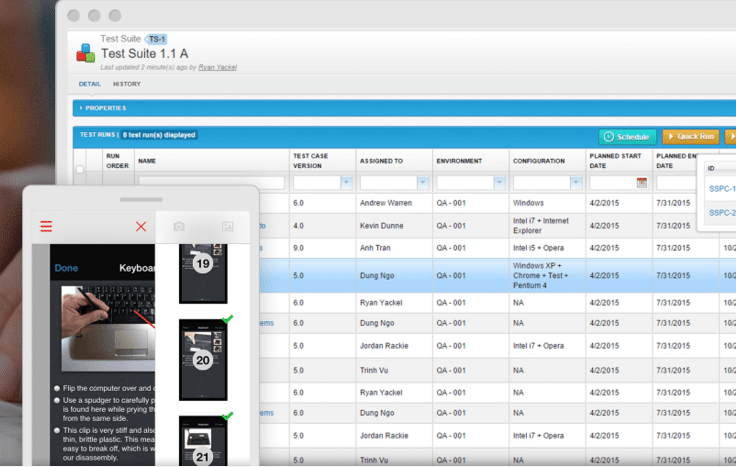Image resolution: width=736 pixels, height=467 pixels.
Task: Open the SSPC-1 link
Action: pos(722,189)
